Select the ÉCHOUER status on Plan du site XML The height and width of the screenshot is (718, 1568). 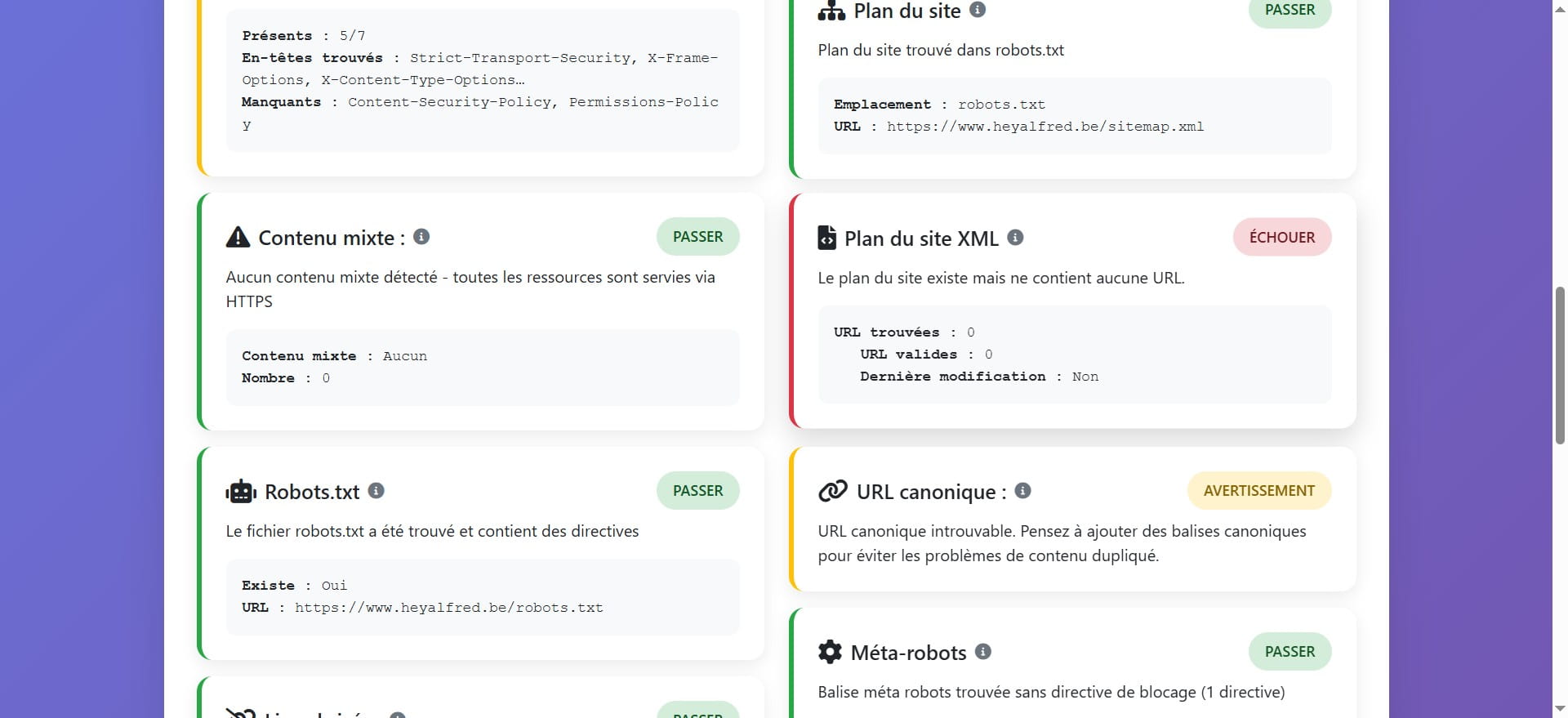1281,237
